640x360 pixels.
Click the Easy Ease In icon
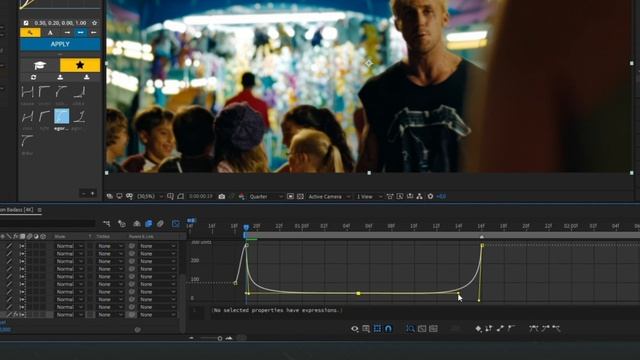[545, 329]
